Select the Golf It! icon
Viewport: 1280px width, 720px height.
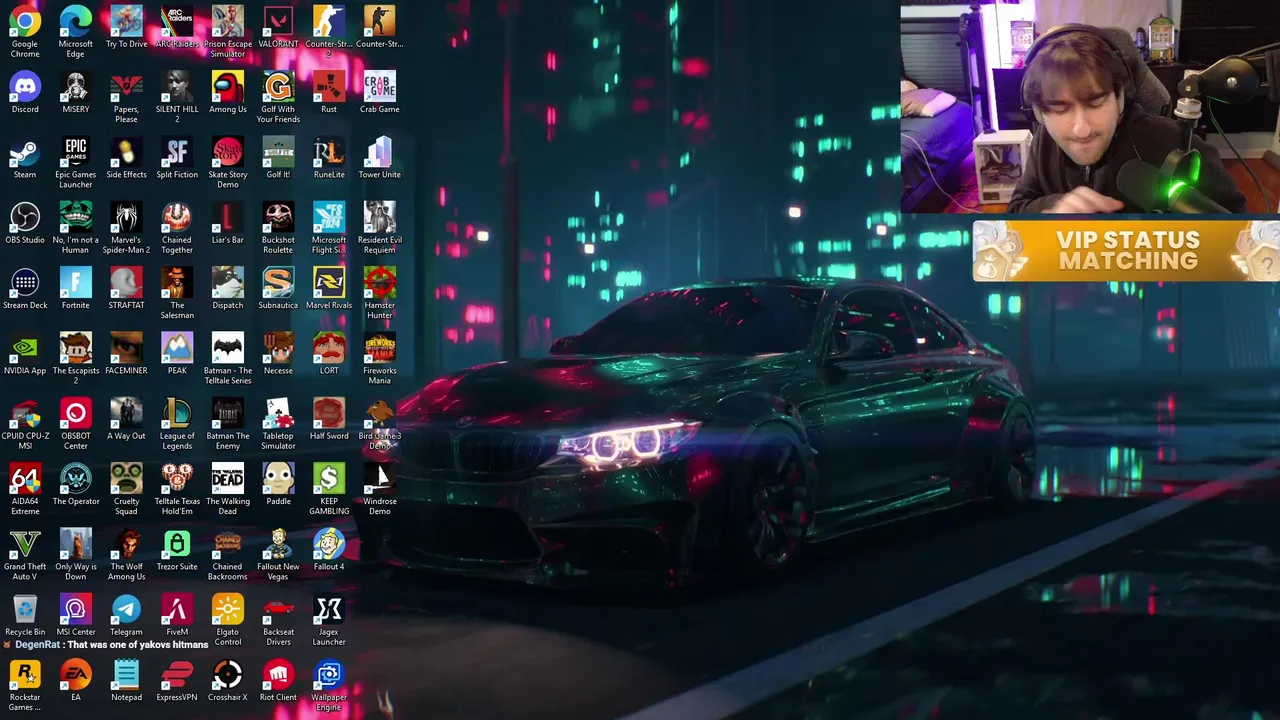click(x=278, y=157)
